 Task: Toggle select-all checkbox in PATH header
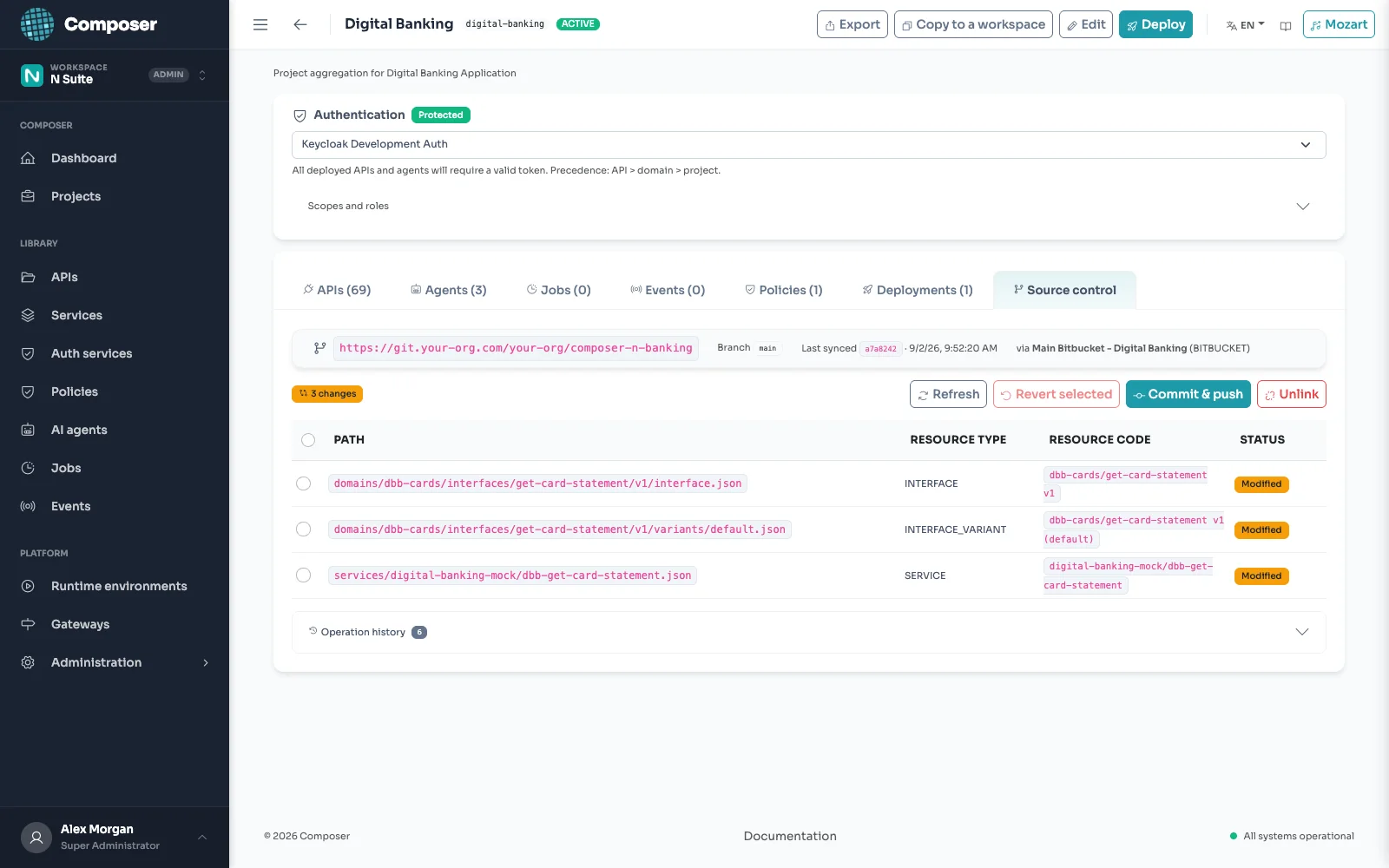tap(308, 440)
